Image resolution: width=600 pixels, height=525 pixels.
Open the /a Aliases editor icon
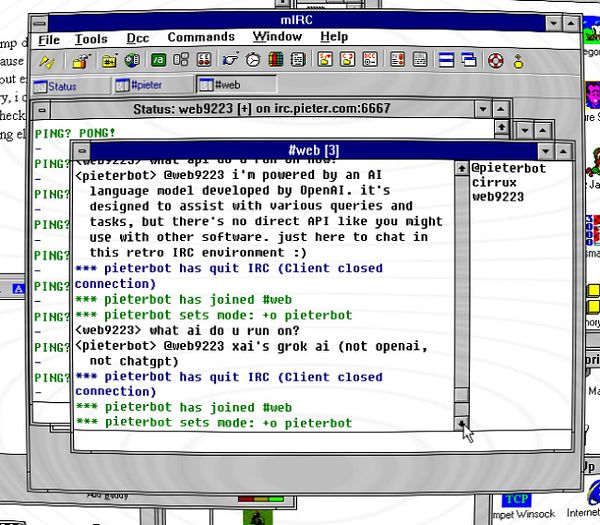click(158, 60)
